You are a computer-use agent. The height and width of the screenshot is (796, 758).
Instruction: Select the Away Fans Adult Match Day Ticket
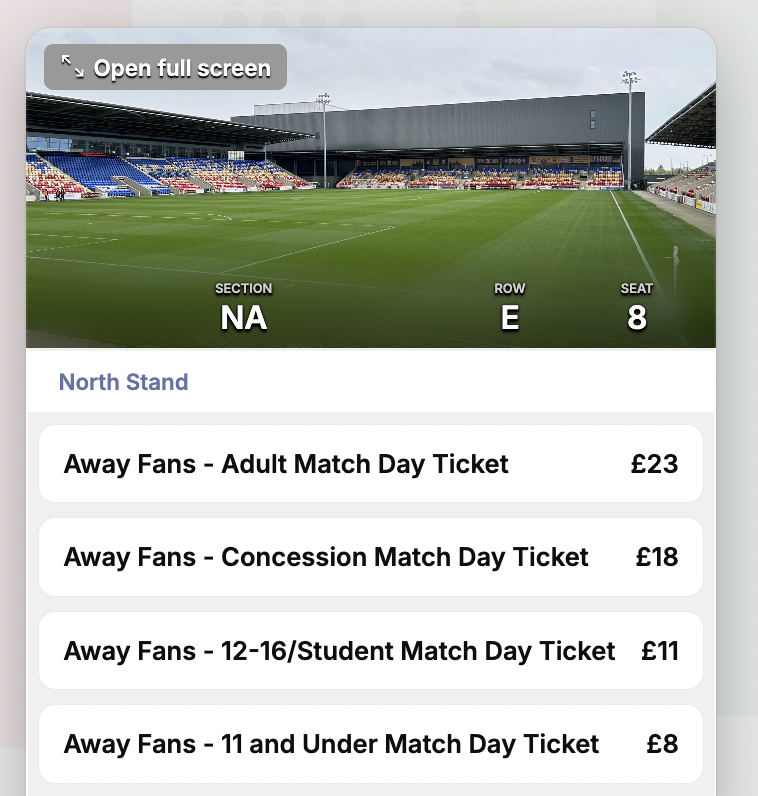coord(286,464)
